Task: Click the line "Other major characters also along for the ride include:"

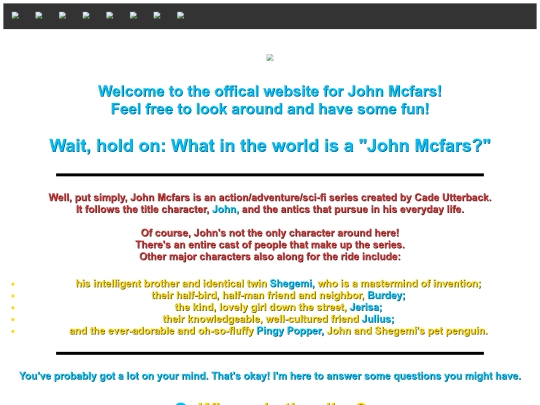Action: tap(270, 257)
